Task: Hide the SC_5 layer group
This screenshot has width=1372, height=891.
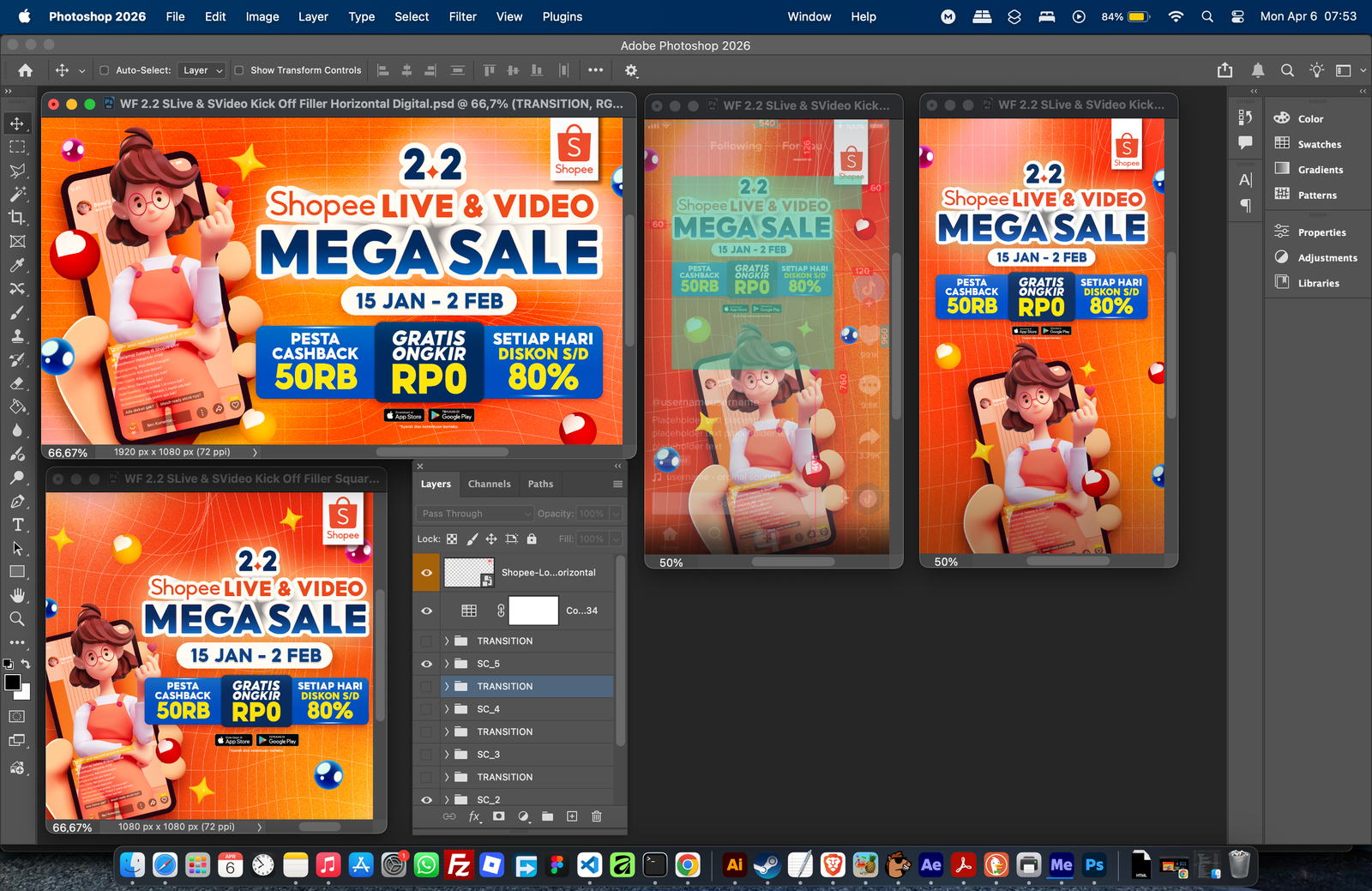Action: [x=426, y=664]
